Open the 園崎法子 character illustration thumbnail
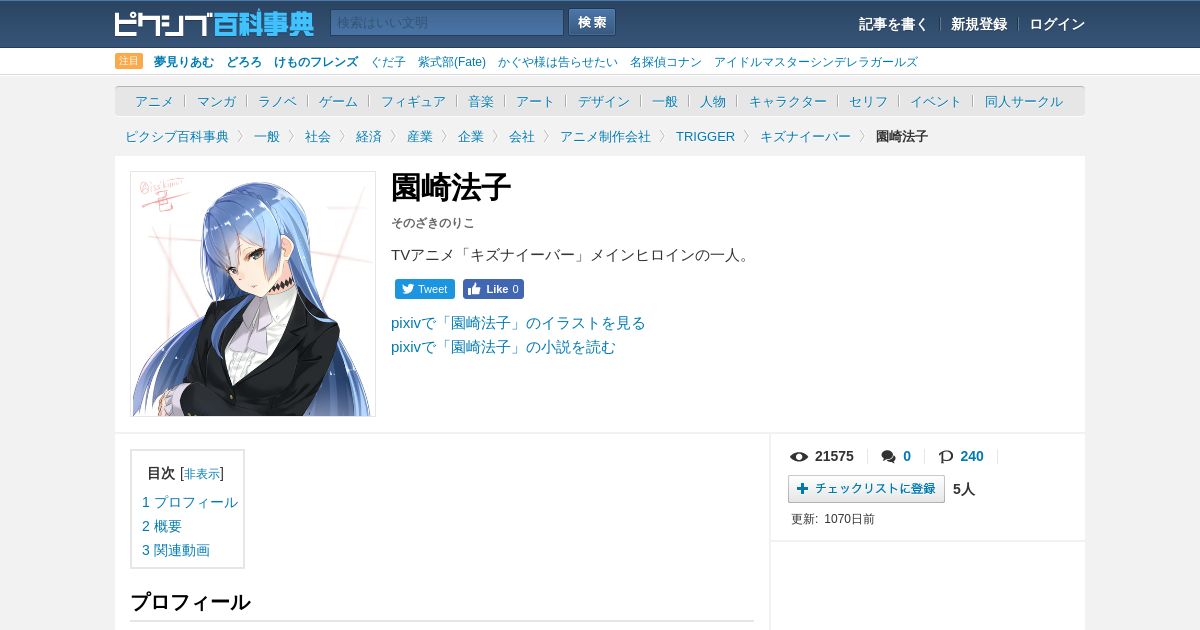1200x630 pixels. click(253, 294)
